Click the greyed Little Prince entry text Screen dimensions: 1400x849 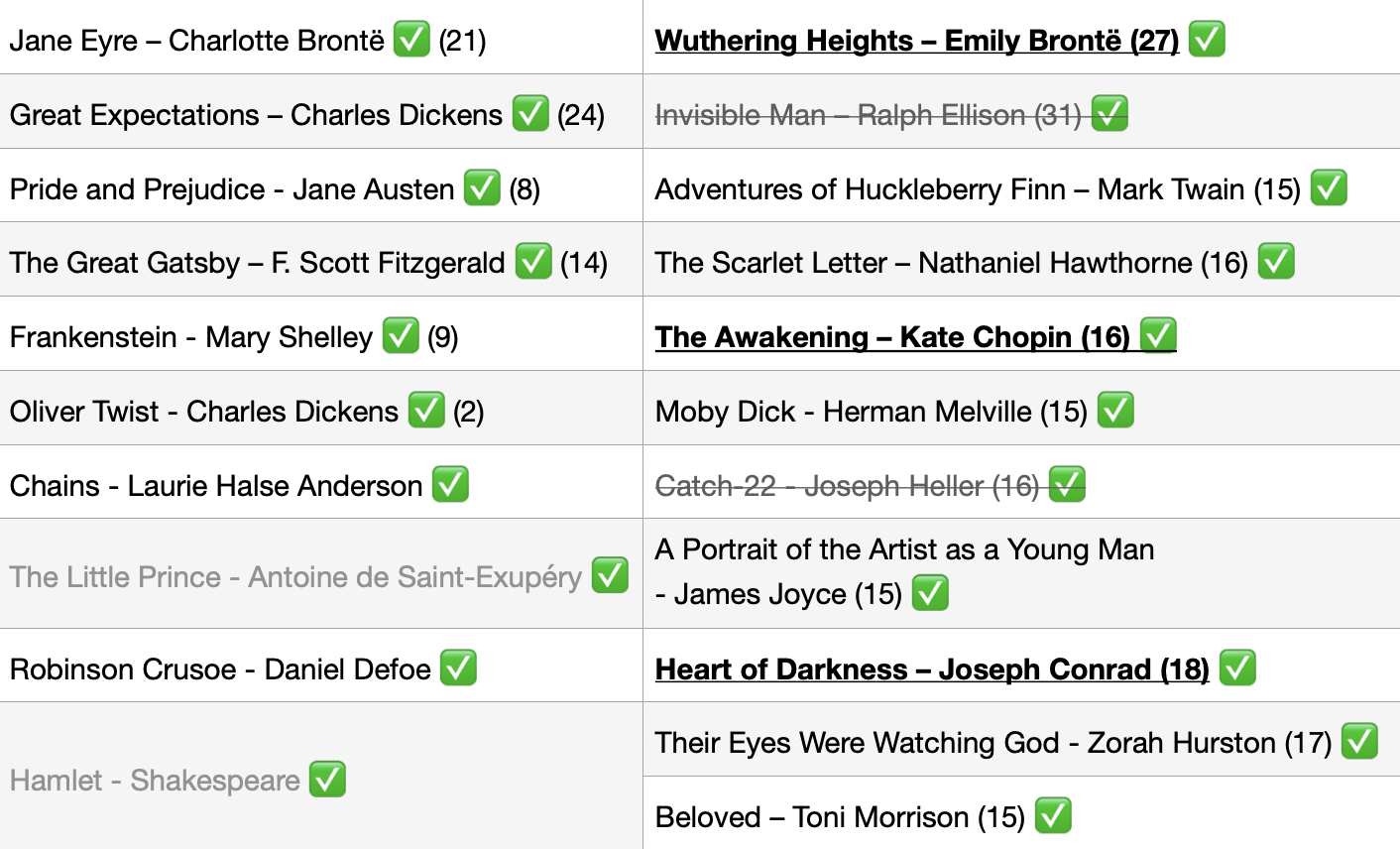295,576
